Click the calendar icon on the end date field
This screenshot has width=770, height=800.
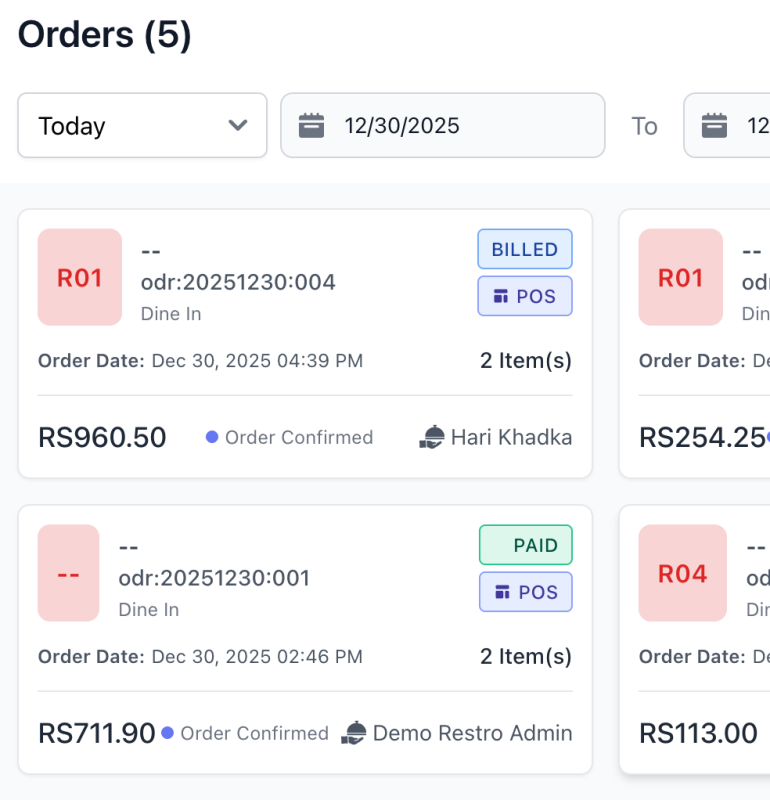coord(714,125)
